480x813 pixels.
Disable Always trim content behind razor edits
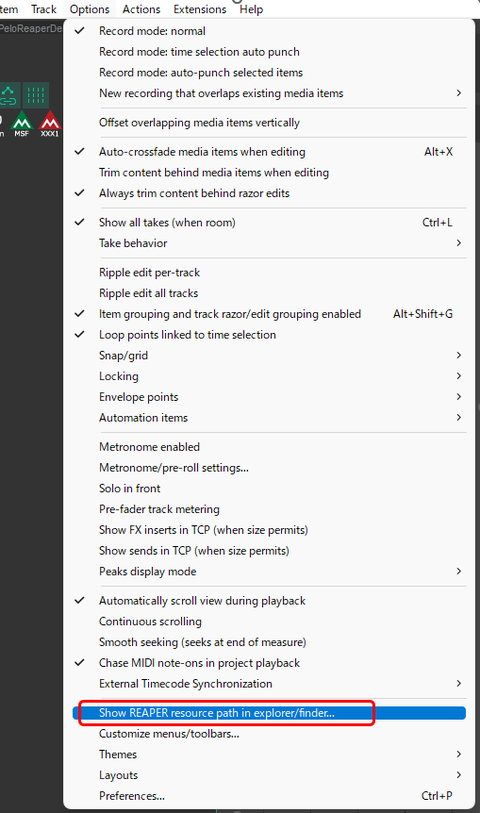click(x=269, y=193)
